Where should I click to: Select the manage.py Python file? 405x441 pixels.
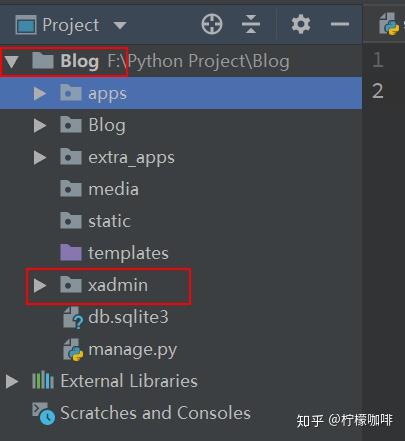[120, 350]
